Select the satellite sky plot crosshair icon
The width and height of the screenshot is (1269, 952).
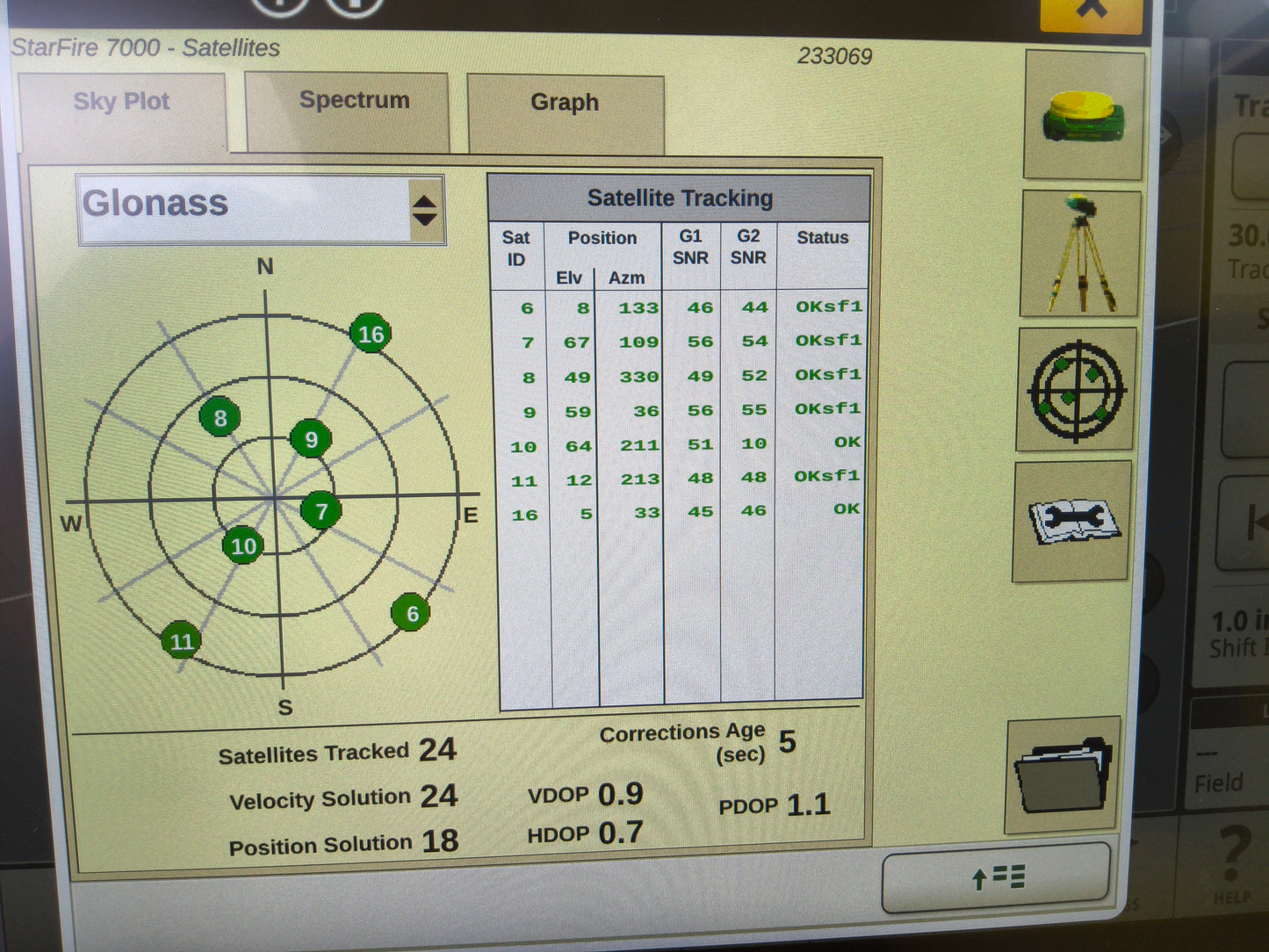[x=1077, y=389]
